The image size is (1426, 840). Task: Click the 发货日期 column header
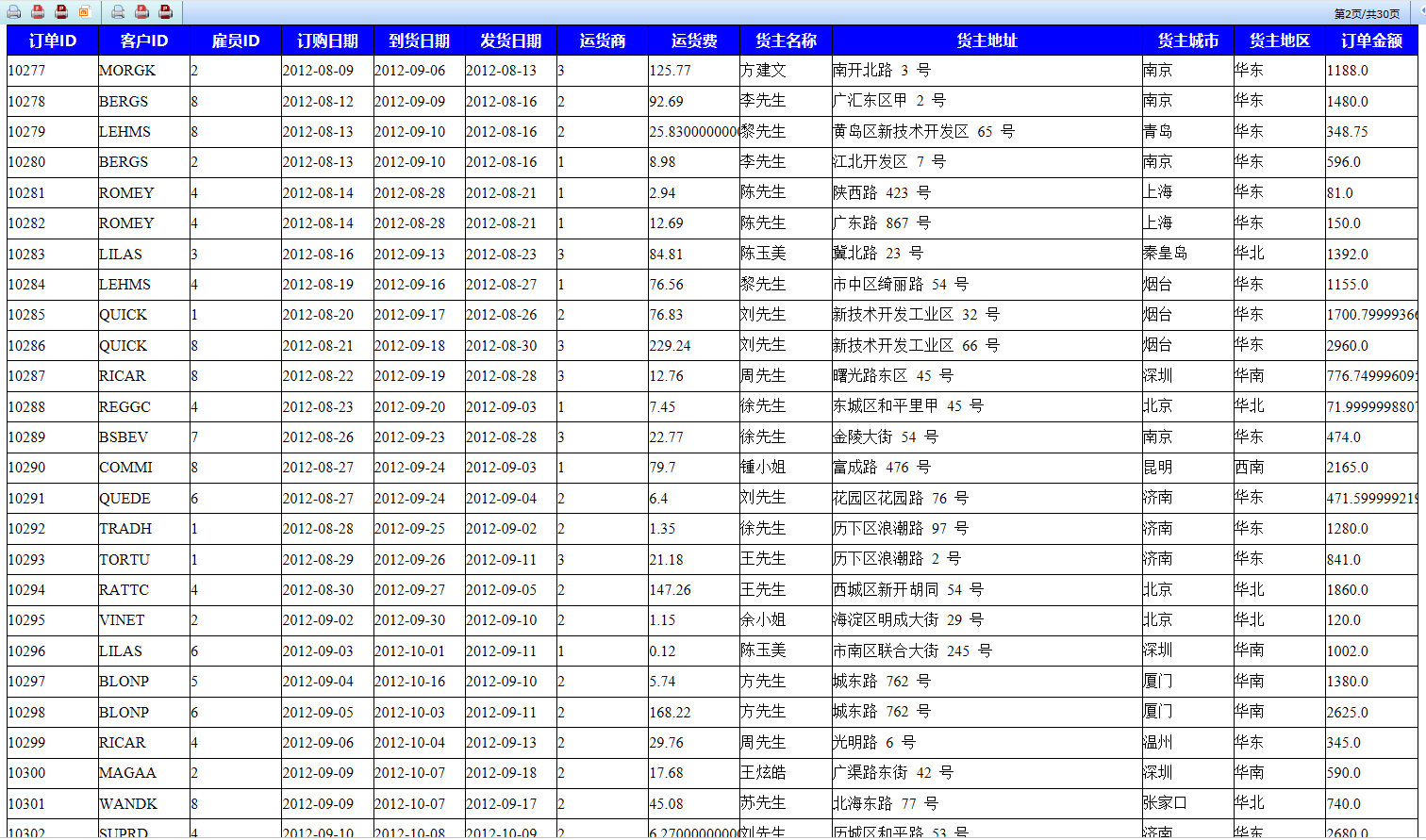[x=511, y=41]
